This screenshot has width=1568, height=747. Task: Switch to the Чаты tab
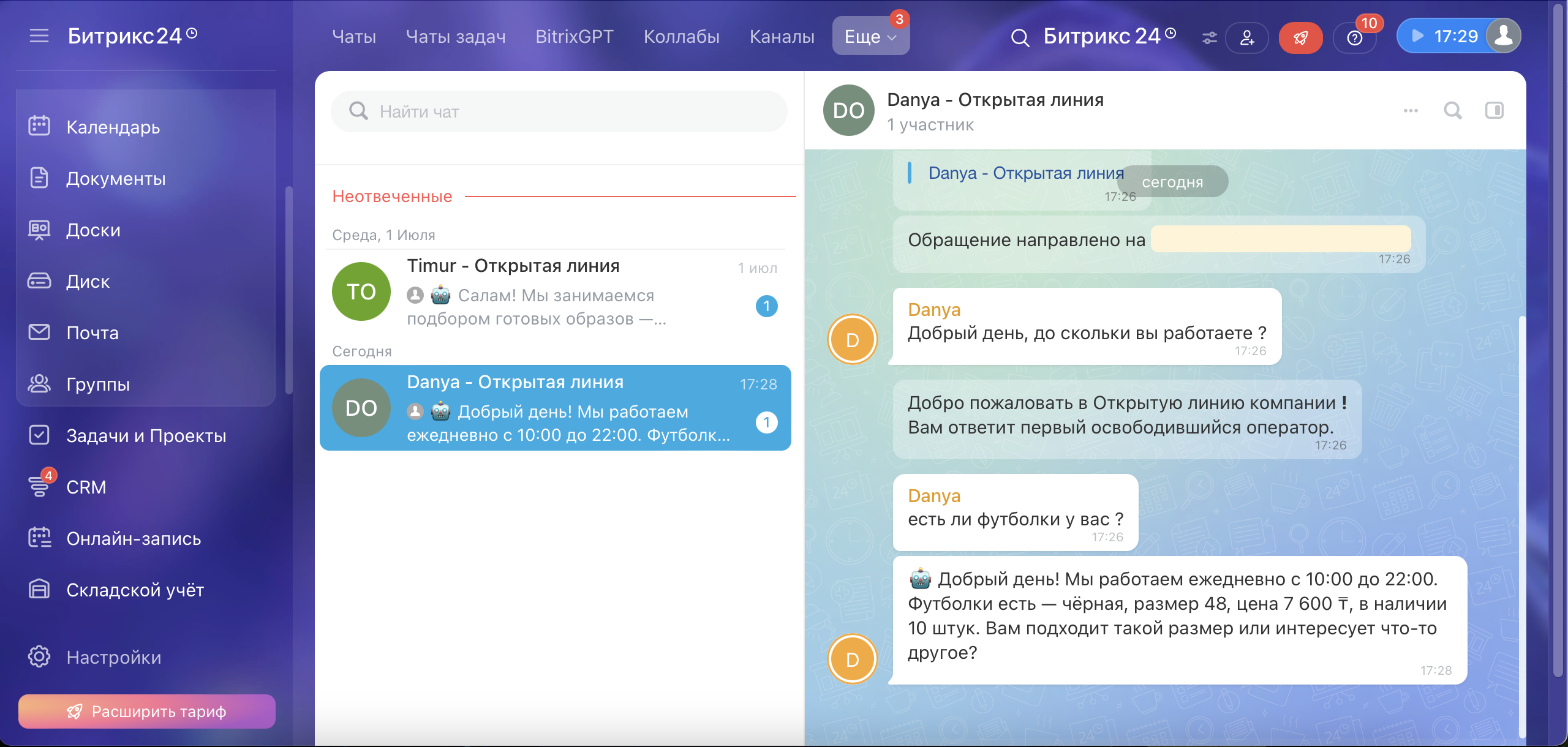point(354,36)
